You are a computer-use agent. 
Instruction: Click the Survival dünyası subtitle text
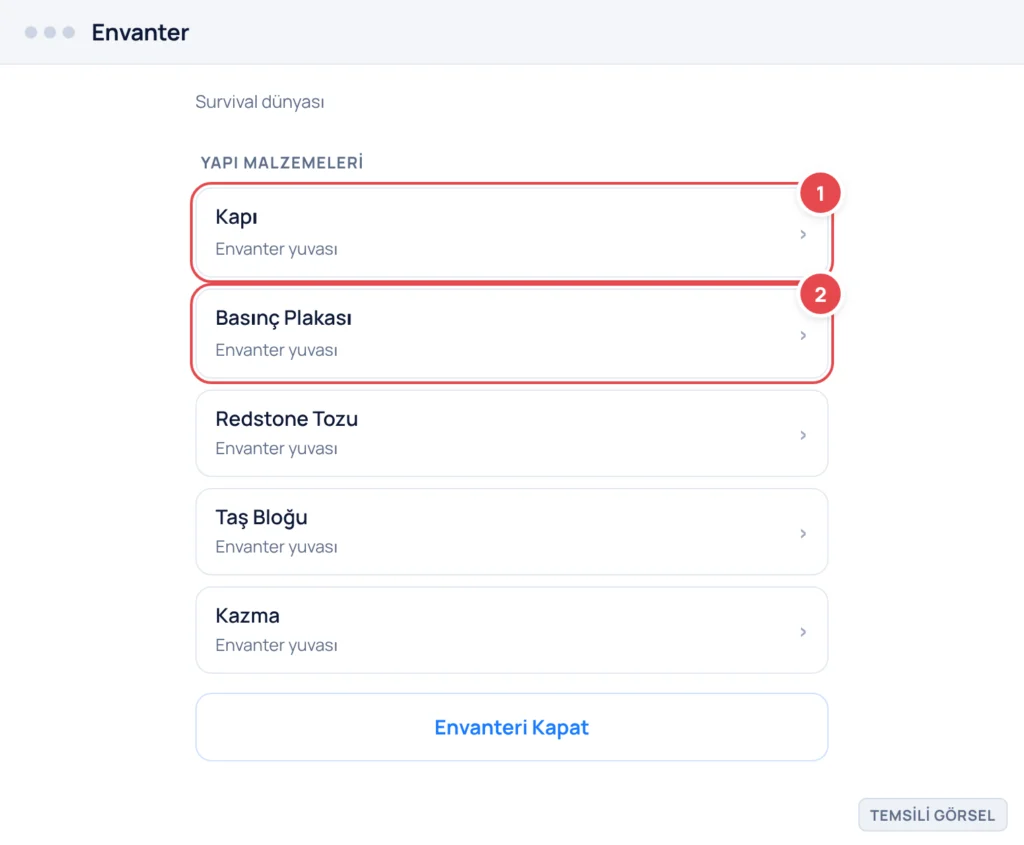tap(260, 102)
